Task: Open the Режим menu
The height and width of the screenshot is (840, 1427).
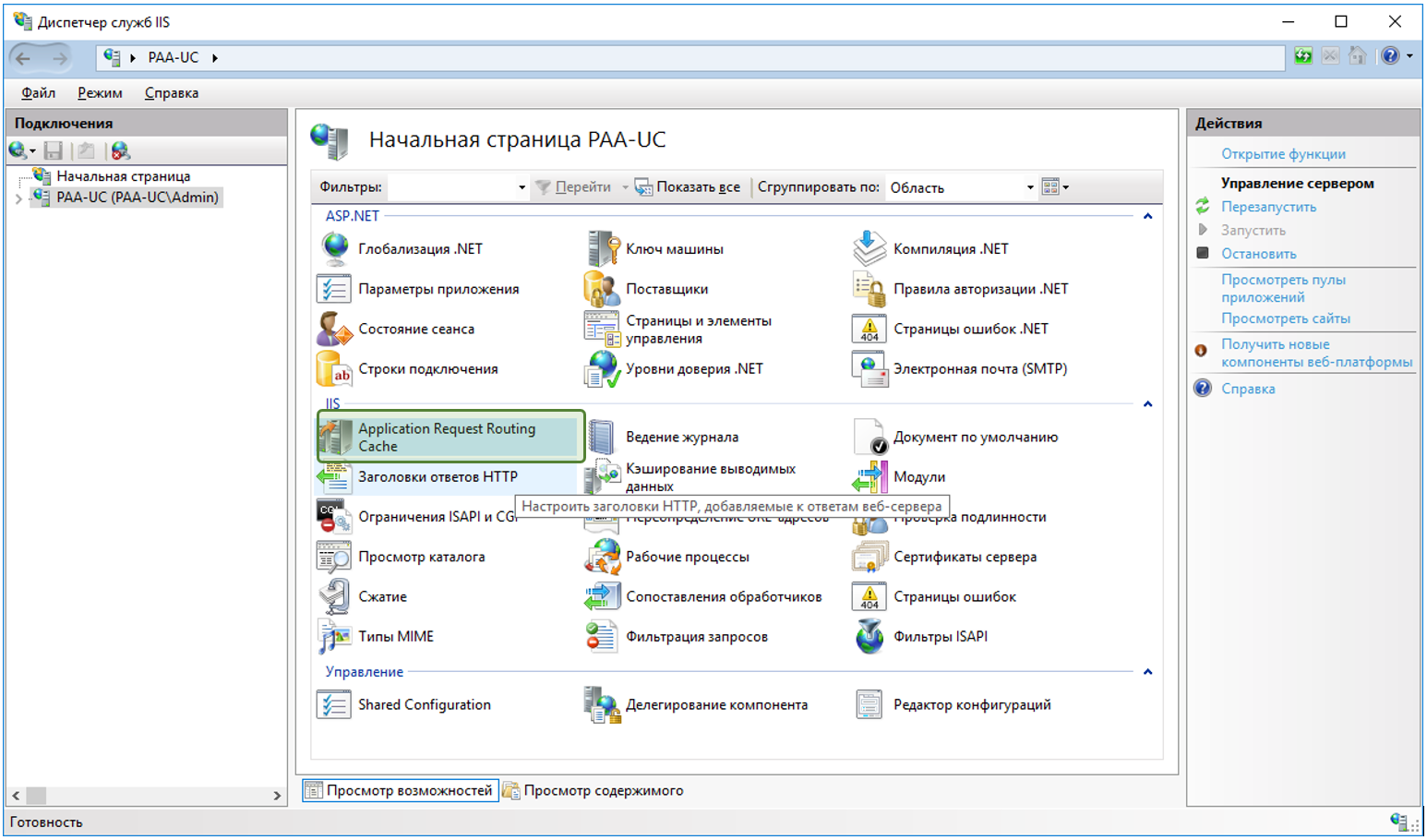Action: point(100,93)
